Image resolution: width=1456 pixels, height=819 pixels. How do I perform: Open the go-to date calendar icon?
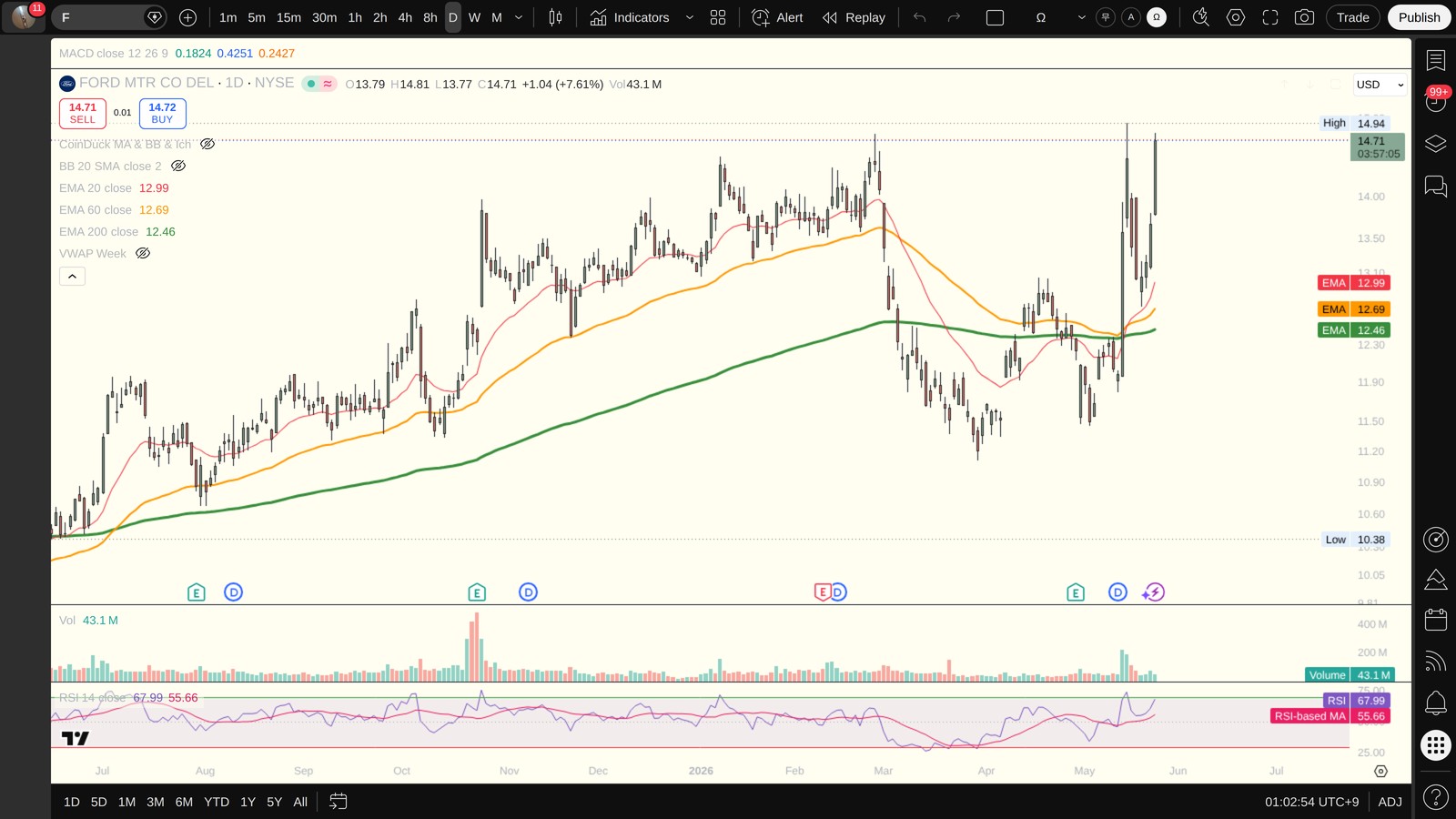click(x=338, y=802)
